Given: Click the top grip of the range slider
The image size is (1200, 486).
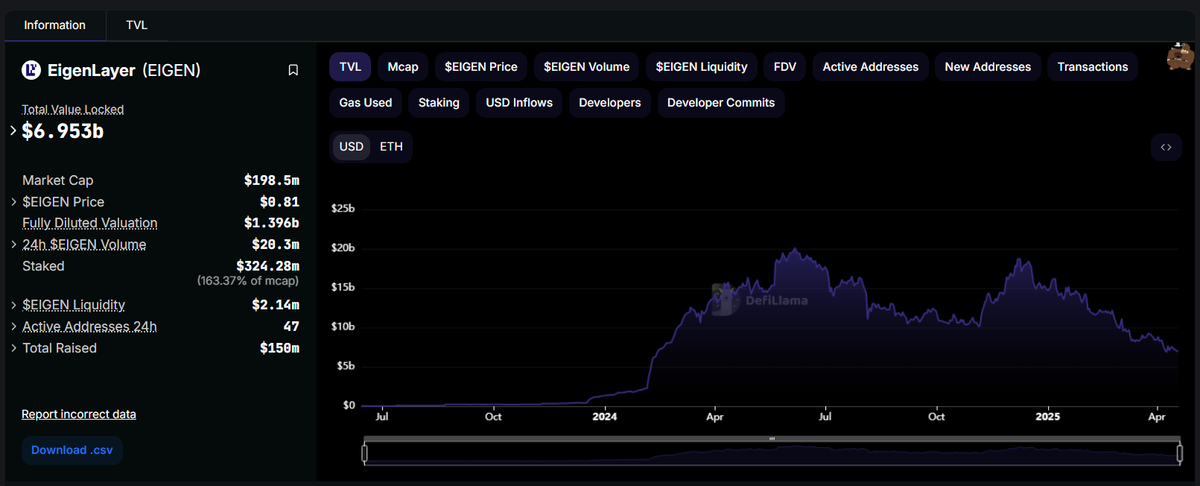Looking at the screenshot, I should (x=771, y=438).
